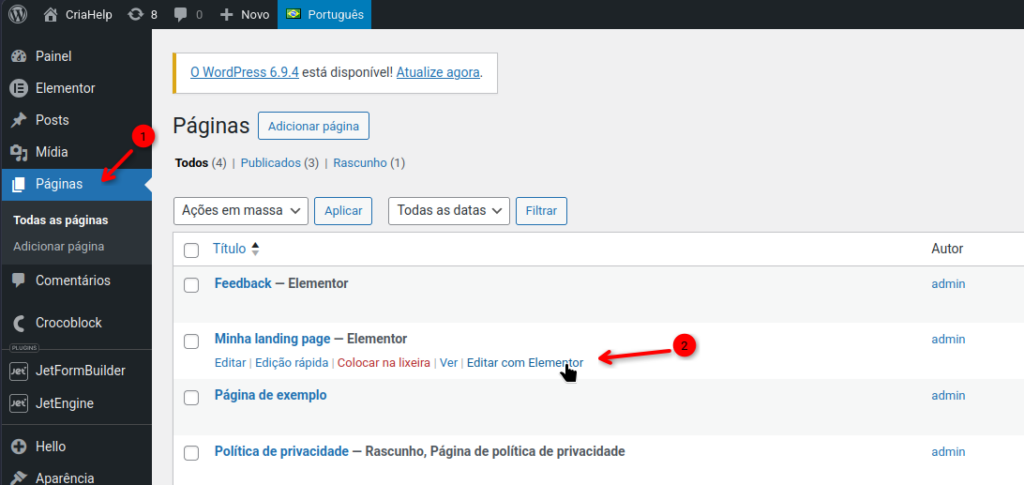The image size is (1024, 485).
Task: Click the Painel dashboard icon in sidebar
Action: [18, 56]
